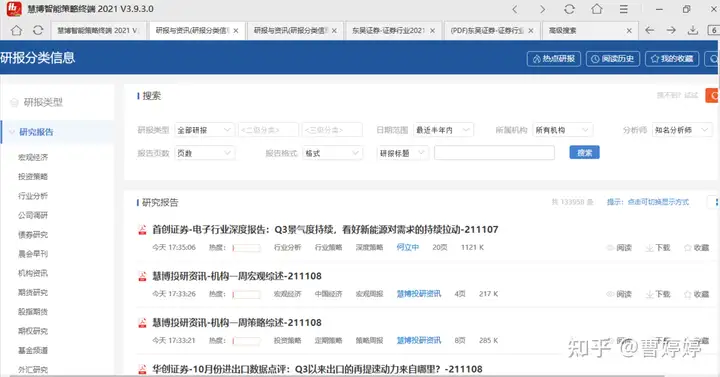
Task: Open 慧博投研资讯-机构一周宏观综述-211108 title
Action: [237, 276]
